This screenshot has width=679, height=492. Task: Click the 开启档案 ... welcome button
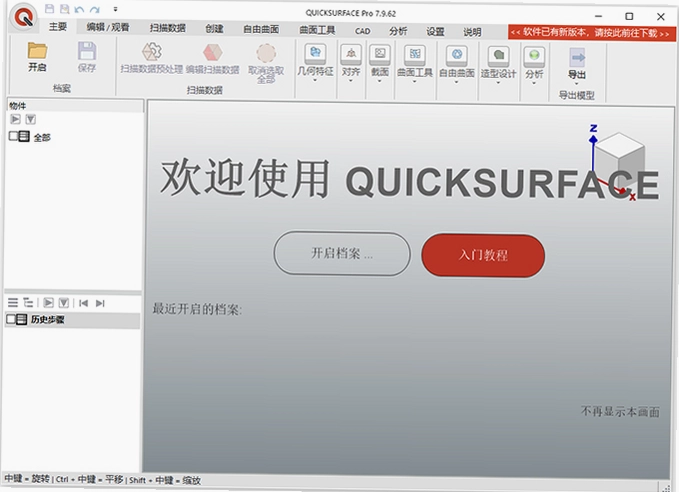tap(342, 254)
